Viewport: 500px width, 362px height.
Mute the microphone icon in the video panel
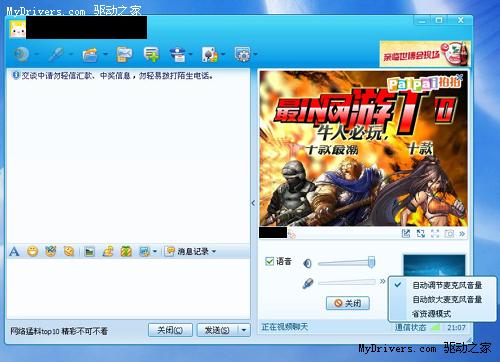click(x=308, y=284)
